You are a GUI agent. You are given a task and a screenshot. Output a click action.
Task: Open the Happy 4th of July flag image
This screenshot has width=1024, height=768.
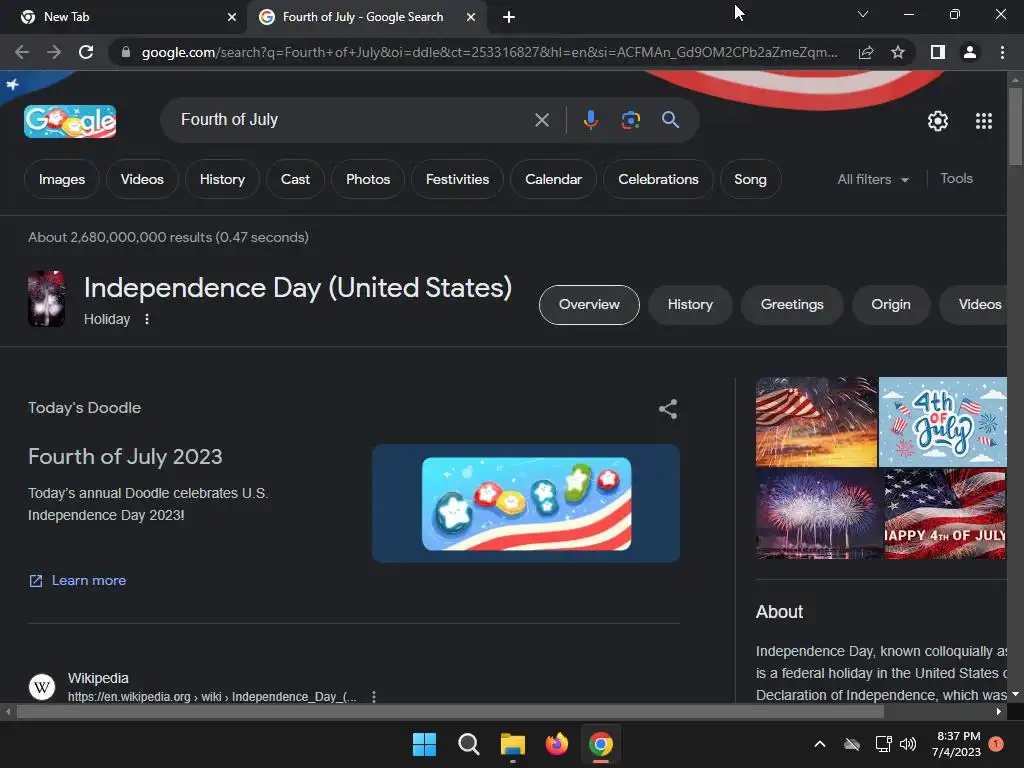945,514
